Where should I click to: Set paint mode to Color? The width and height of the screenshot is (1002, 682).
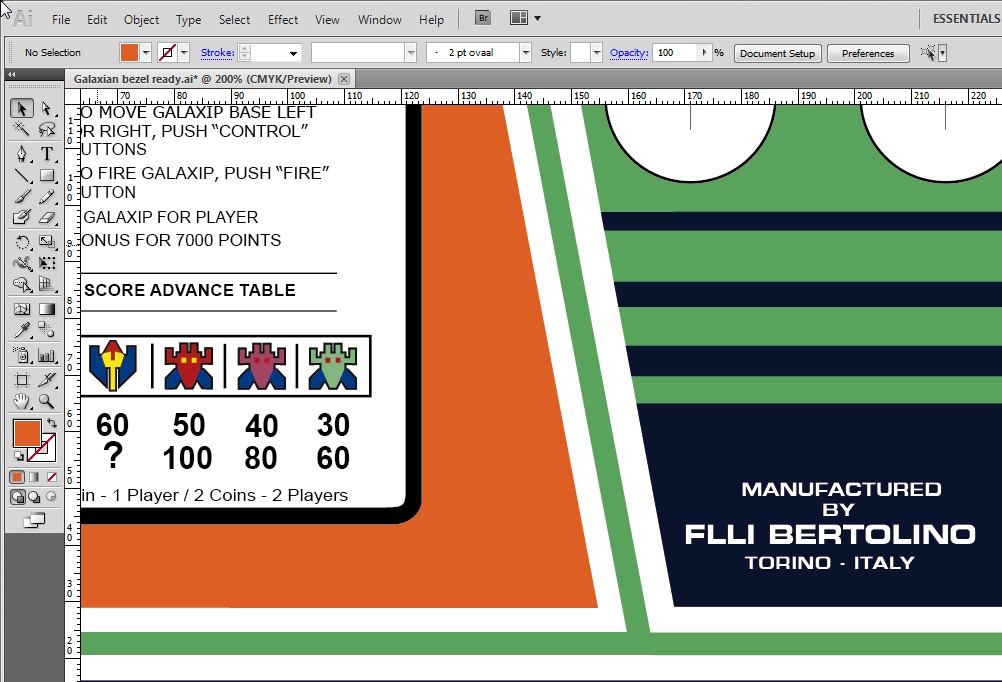17,477
